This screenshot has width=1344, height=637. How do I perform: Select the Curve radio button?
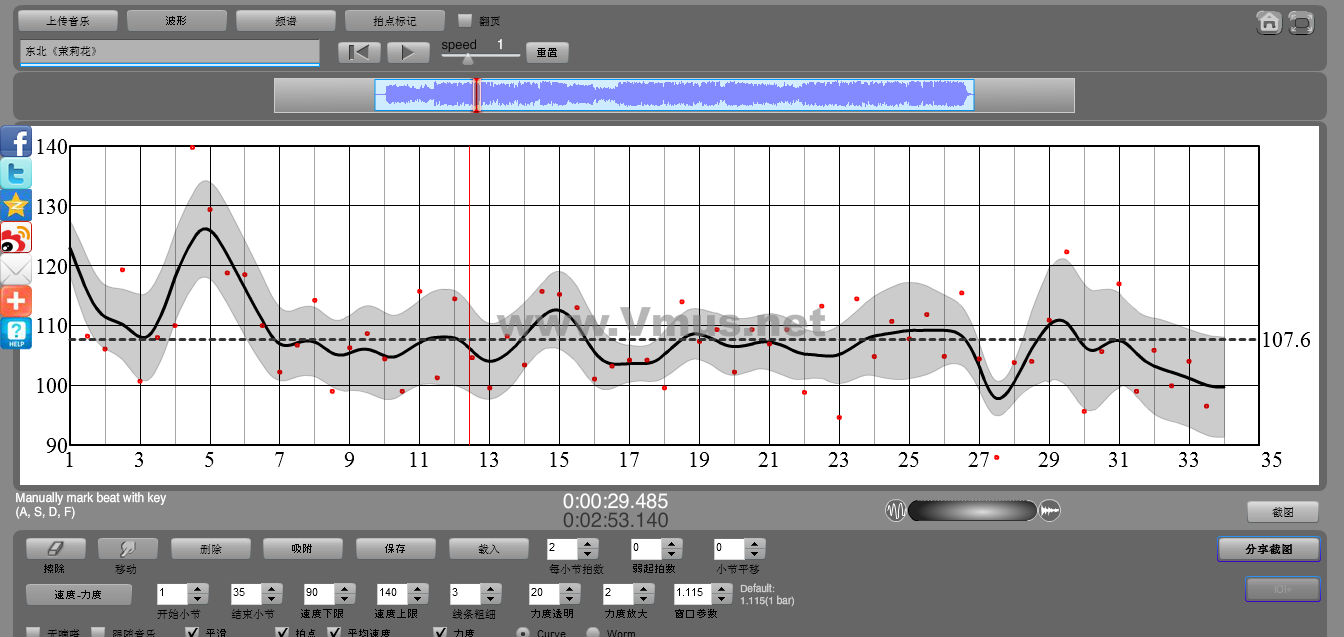(x=522, y=633)
